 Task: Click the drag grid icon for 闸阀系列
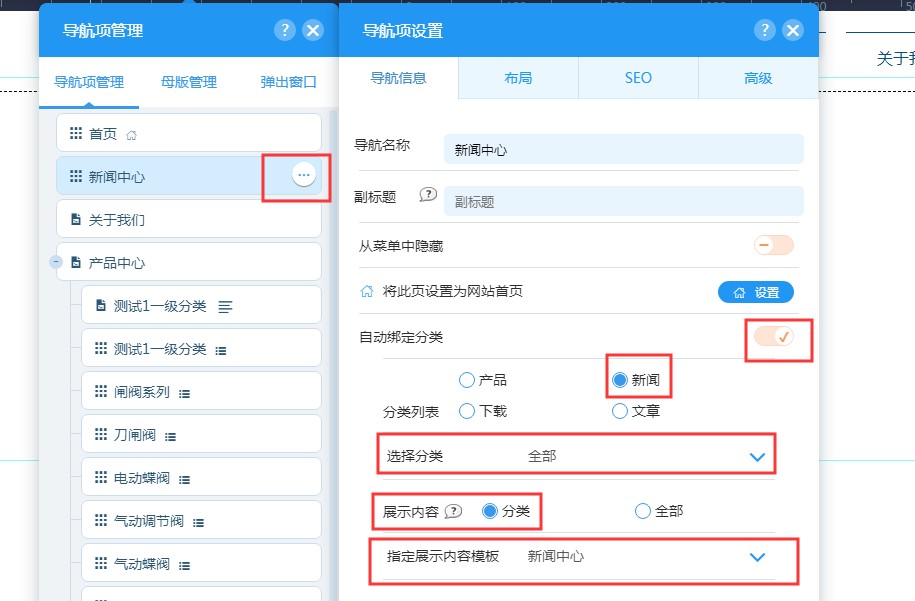coord(101,392)
